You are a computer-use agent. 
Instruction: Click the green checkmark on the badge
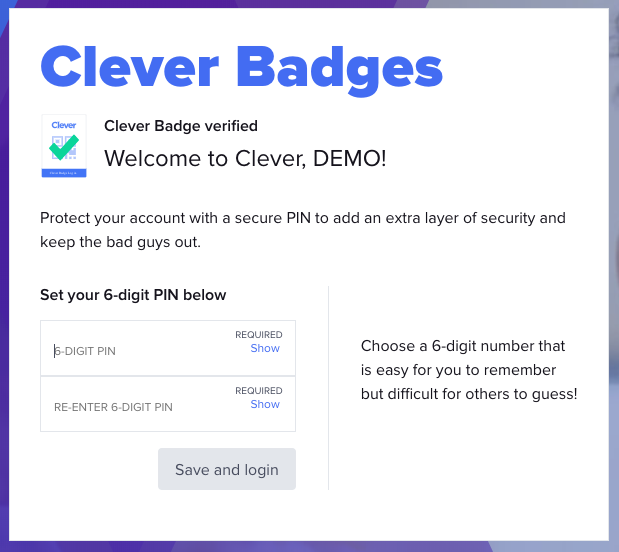(x=64, y=148)
